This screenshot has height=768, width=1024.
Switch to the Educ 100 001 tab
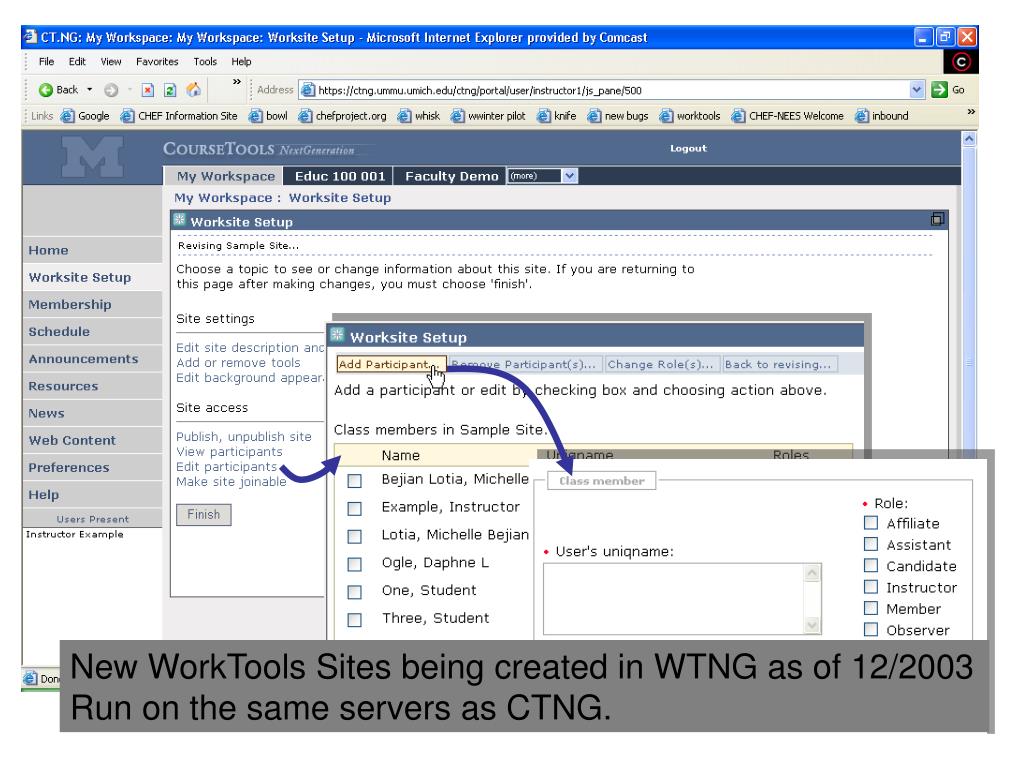pos(339,176)
